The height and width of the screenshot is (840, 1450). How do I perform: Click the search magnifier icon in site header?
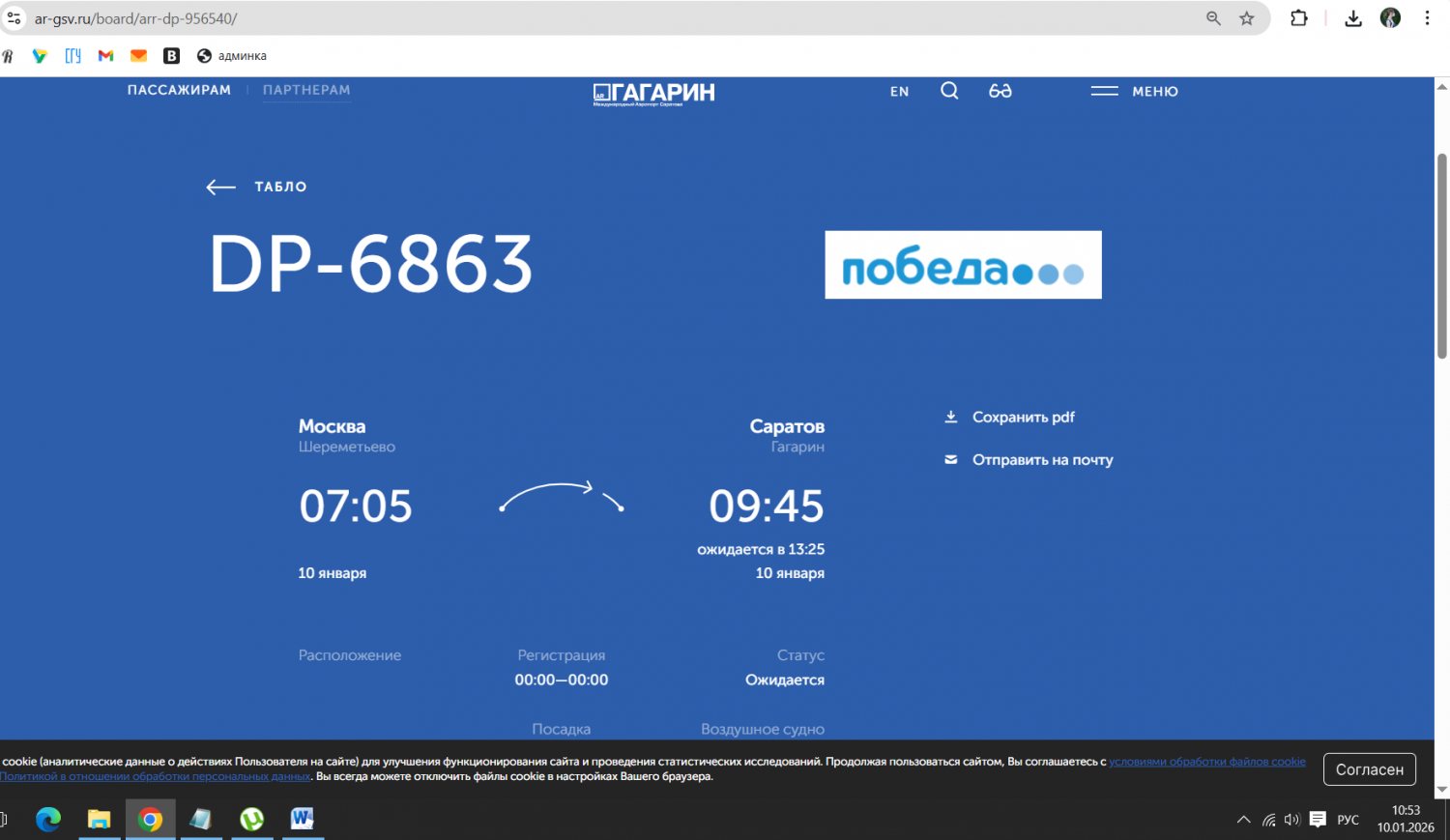949,91
